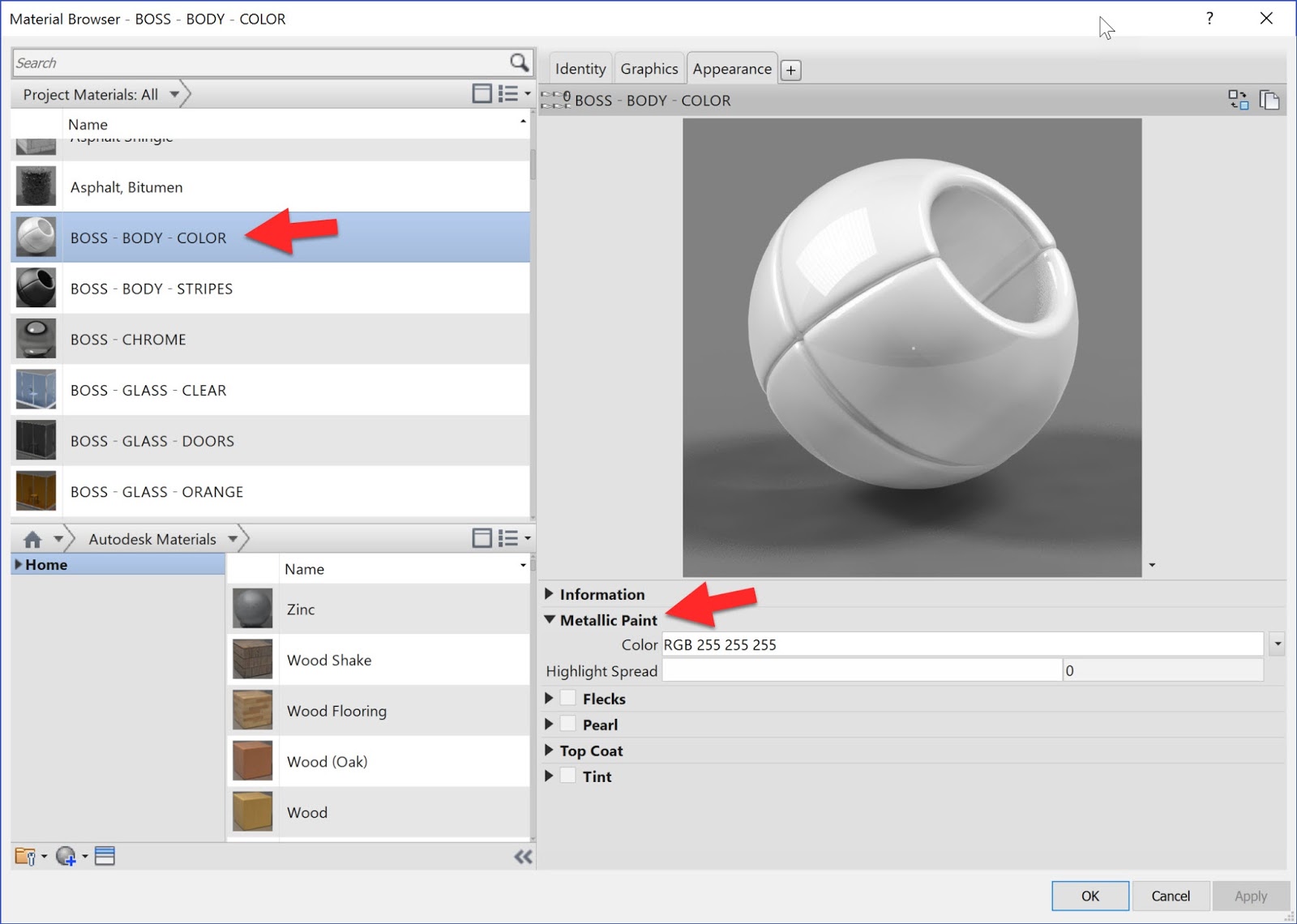Viewport: 1297px width, 924px height.
Task: Click the duplicate asset icon on Appearance tab
Action: point(1269,100)
